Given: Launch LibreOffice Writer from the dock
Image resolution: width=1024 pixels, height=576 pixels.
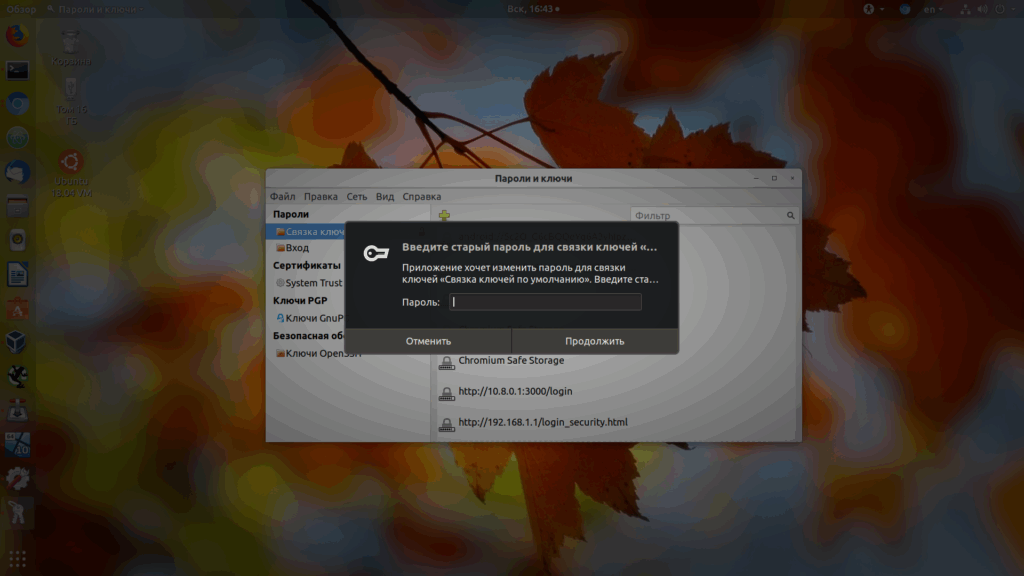Looking at the screenshot, I should pos(18,274).
